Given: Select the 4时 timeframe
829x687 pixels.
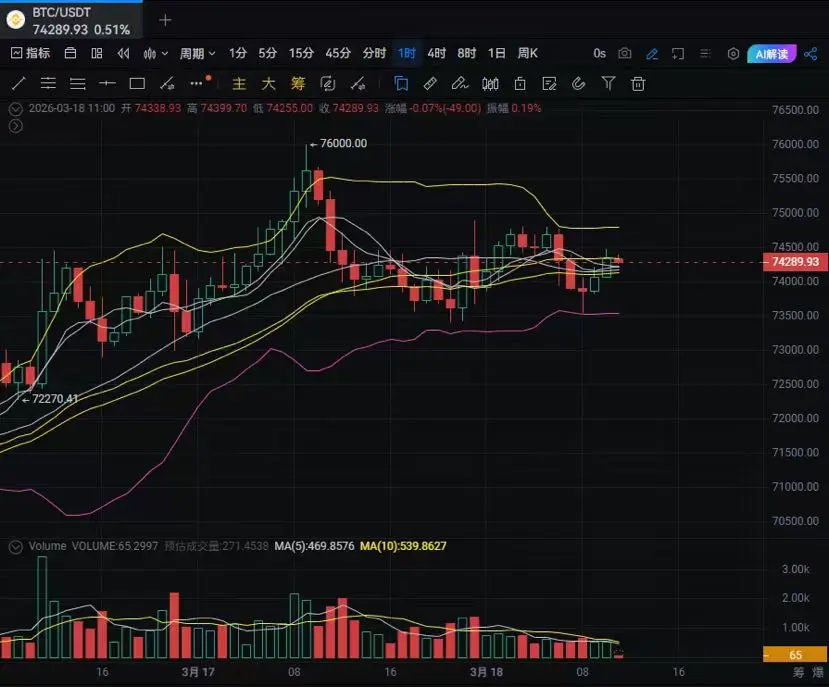Looking at the screenshot, I should 437,53.
